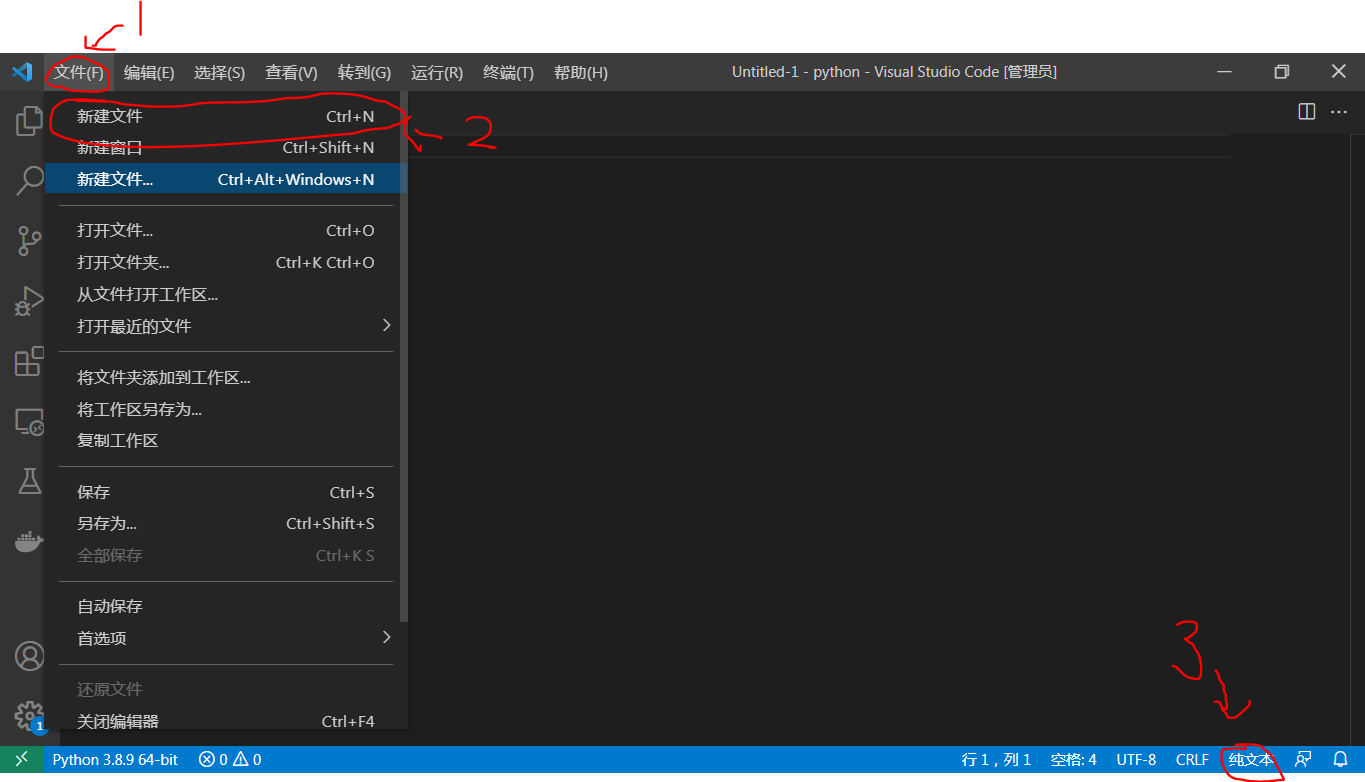Open the Search view in activity bar
The height and width of the screenshot is (782, 1365).
pyautogui.click(x=28, y=181)
